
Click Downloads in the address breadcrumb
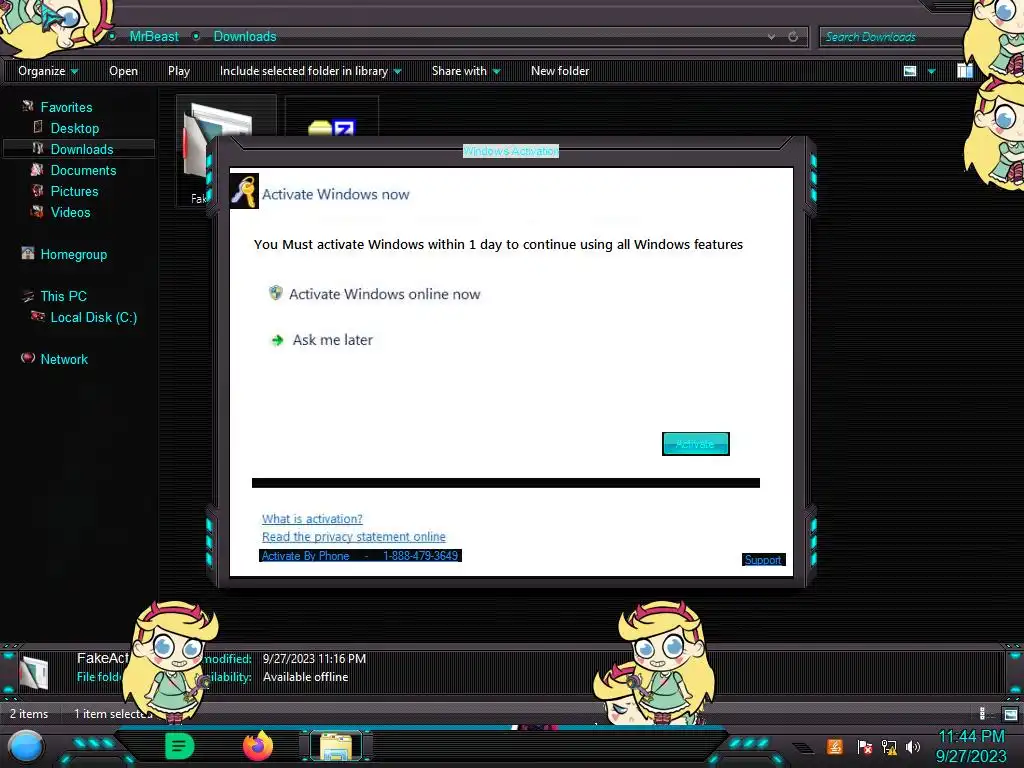click(x=245, y=37)
